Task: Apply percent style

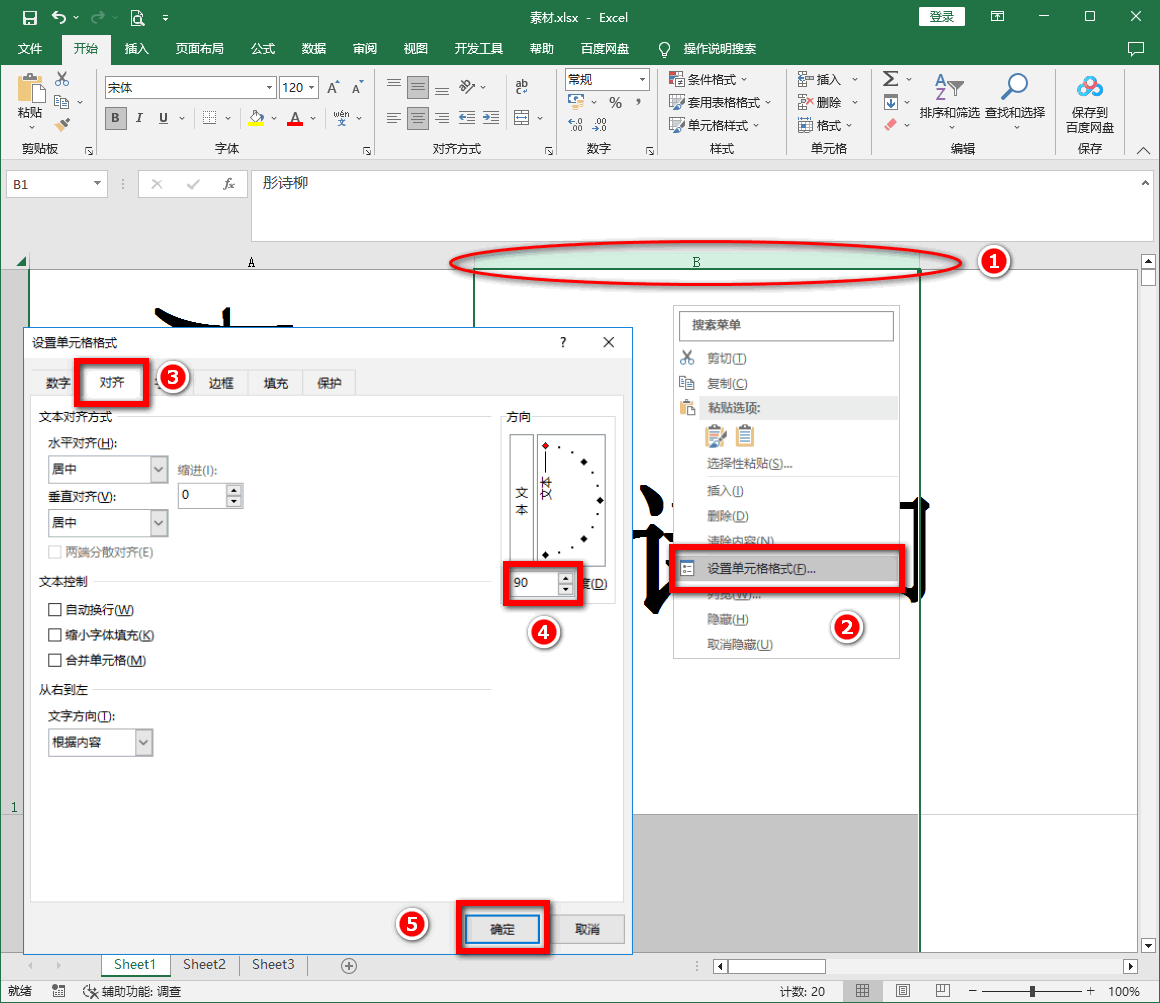Action: pyautogui.click(x=616, y=103)
